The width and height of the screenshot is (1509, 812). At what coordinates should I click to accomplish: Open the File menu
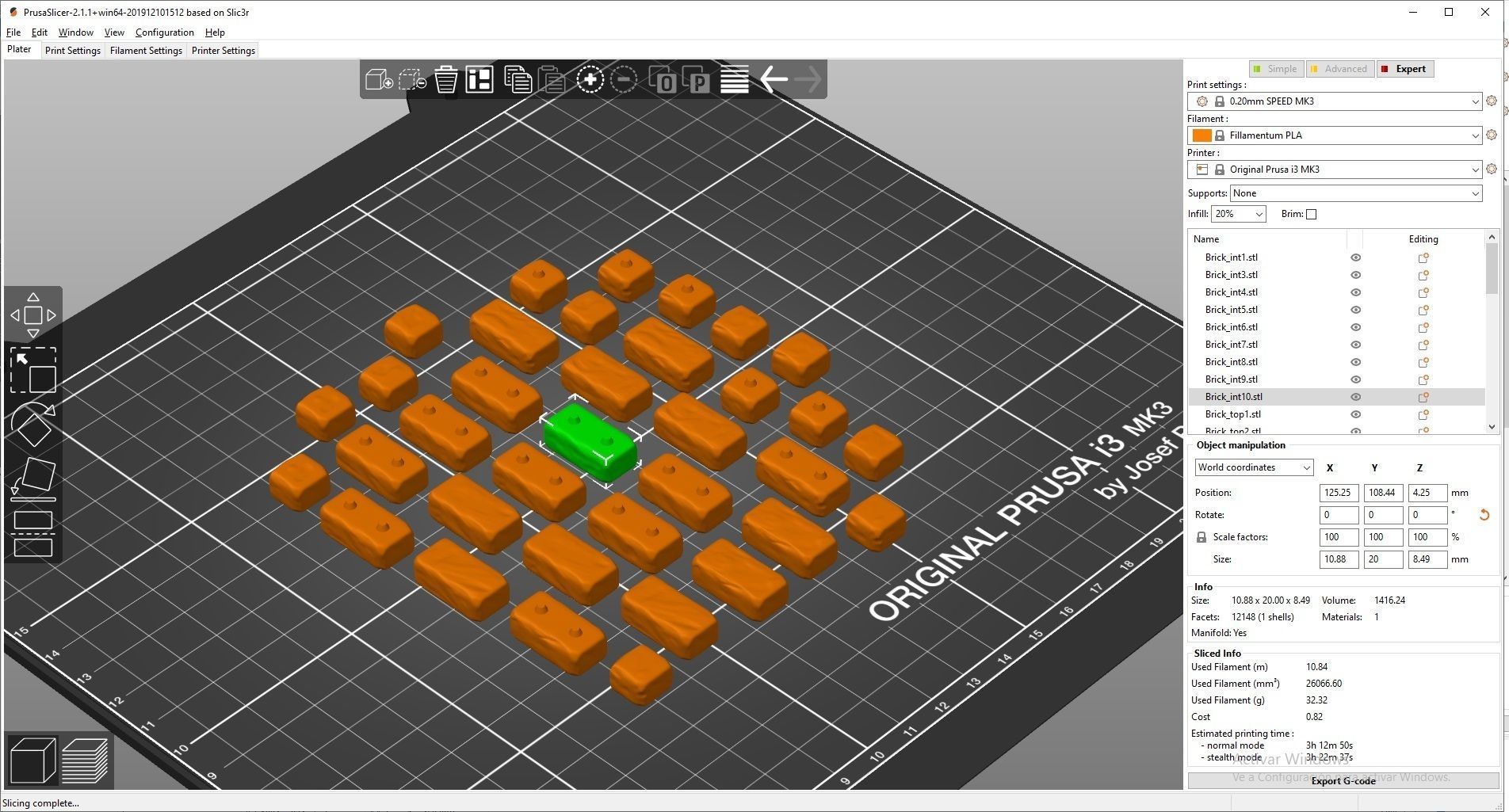13,32
